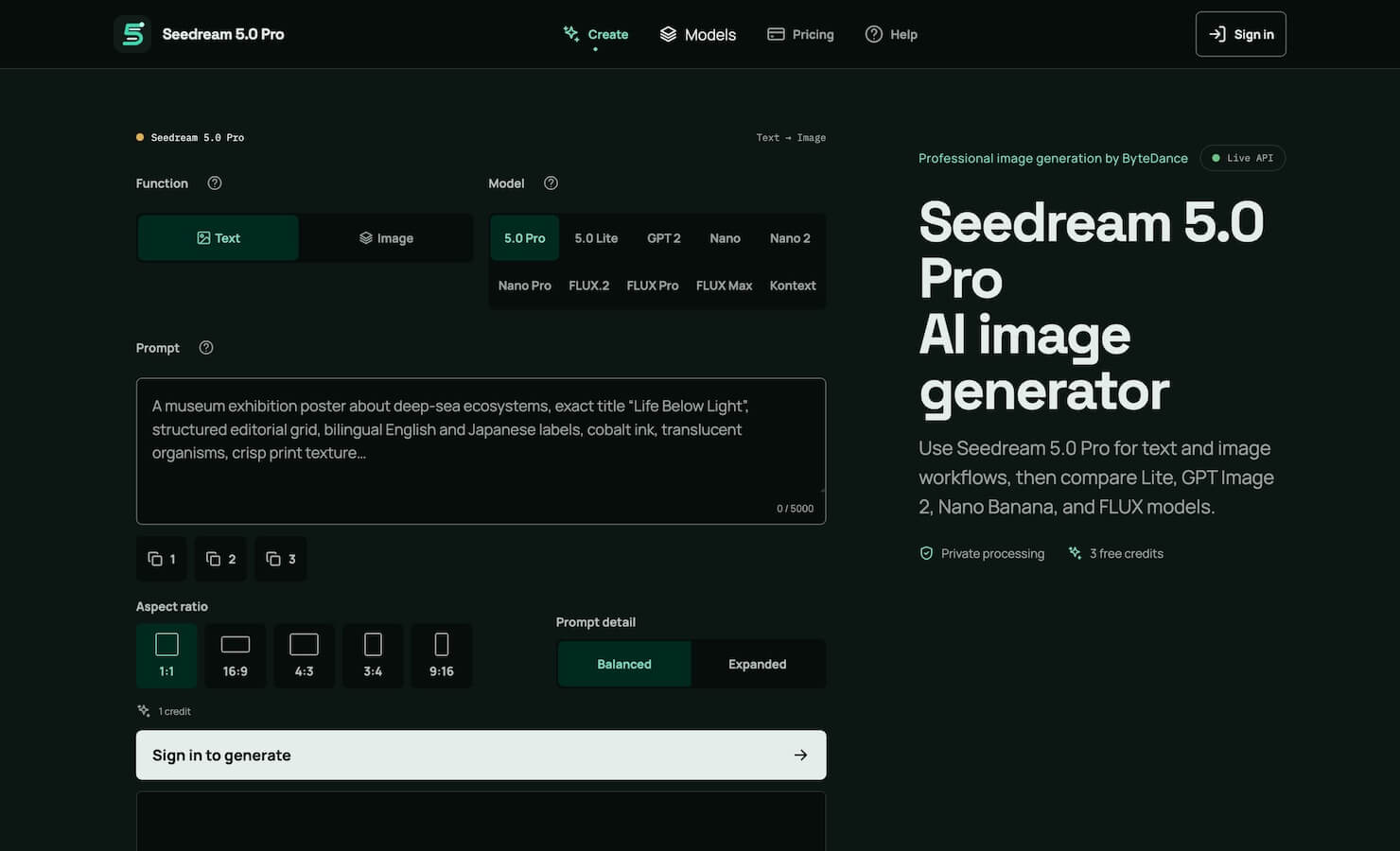Click the "Private processing" text
The height and width of the screenshot is (851, 1400).
[993, 553]
